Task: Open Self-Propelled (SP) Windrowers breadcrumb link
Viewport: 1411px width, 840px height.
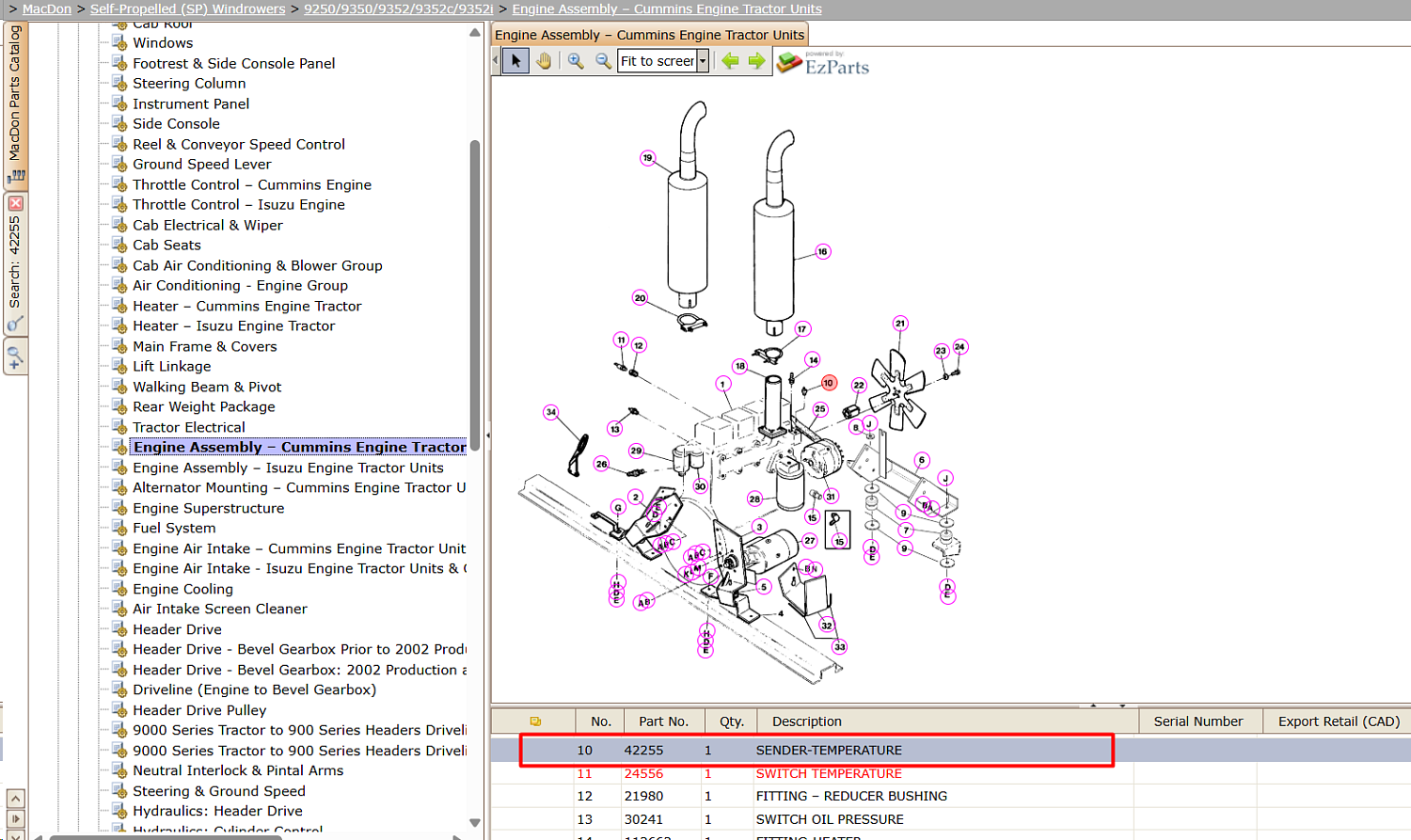Action: click(187, 8)
